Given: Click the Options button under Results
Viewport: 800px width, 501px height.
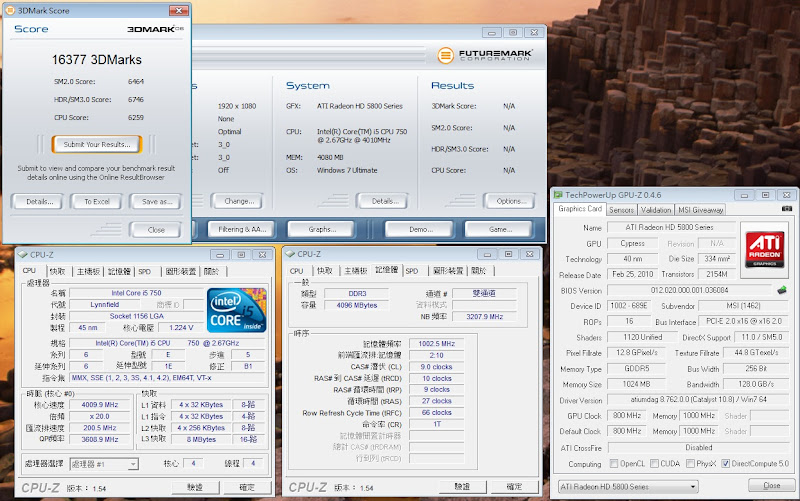Looking at the screenshot, I should pyautogui.click(x=510, y=201).
